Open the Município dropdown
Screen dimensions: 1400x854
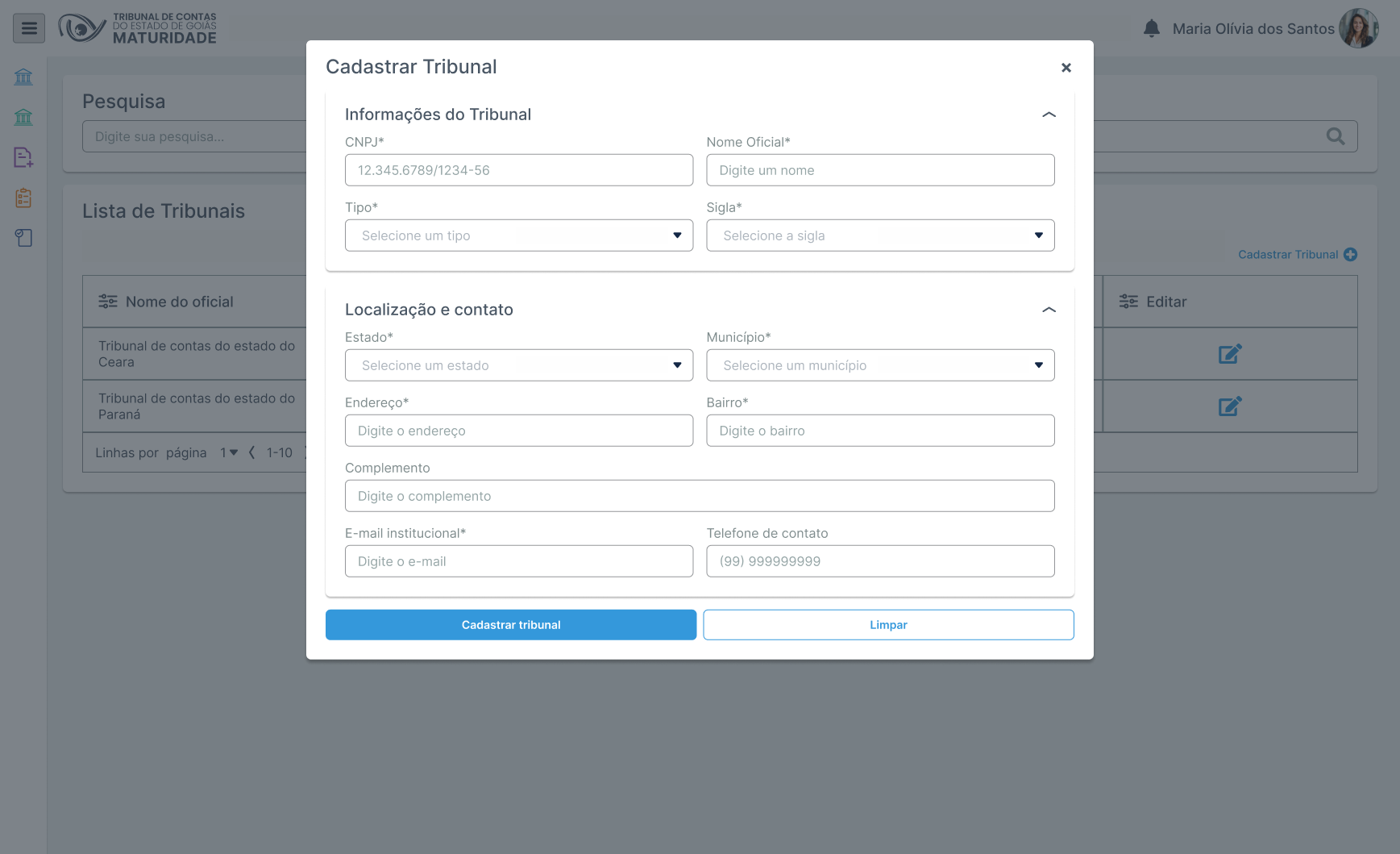tap(880, 365)
